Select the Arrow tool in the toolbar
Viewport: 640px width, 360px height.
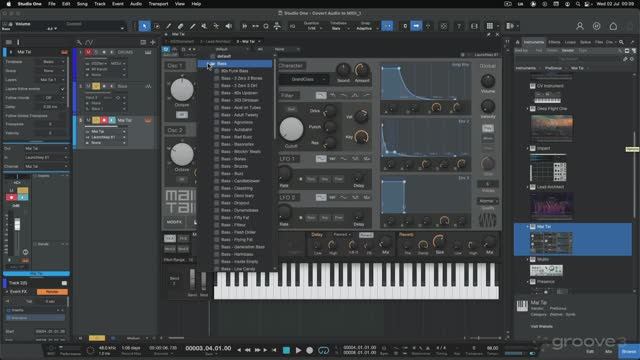pyautogui.click(x=144, y=26)
